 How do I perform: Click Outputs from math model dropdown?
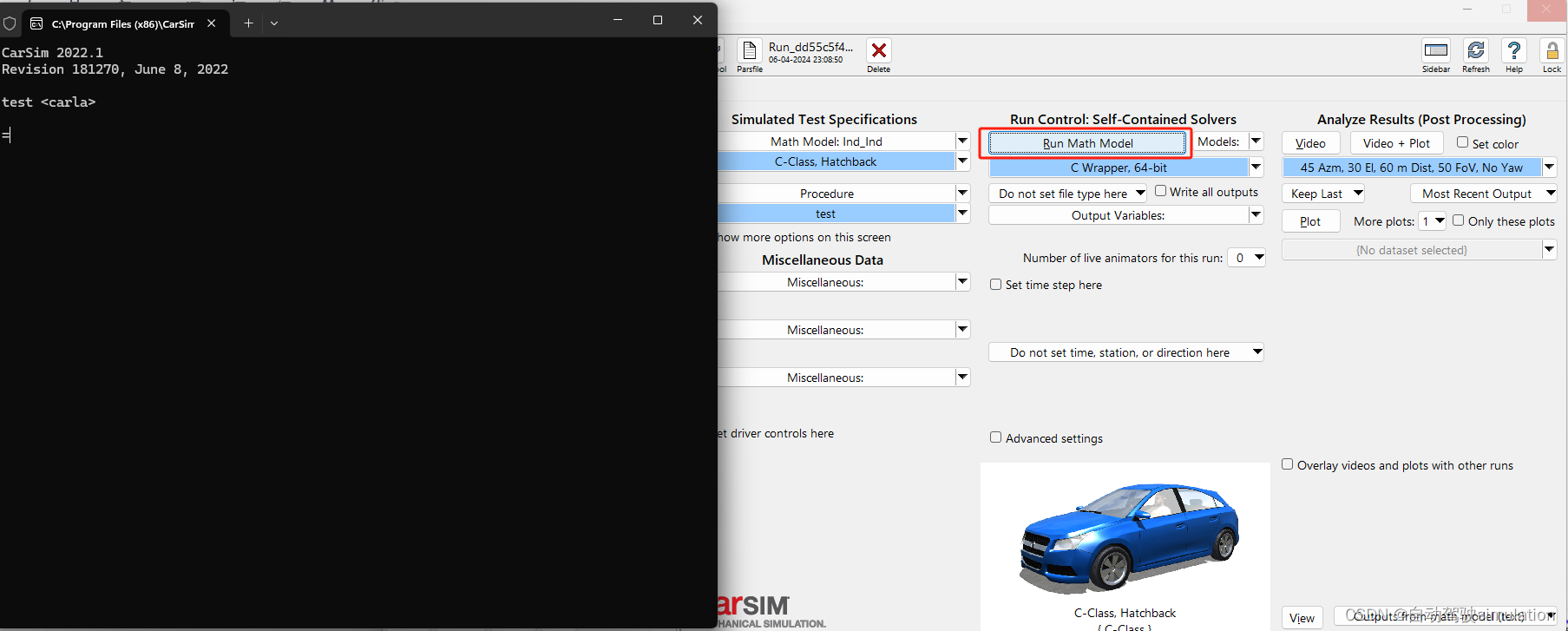click(1445, 616)
